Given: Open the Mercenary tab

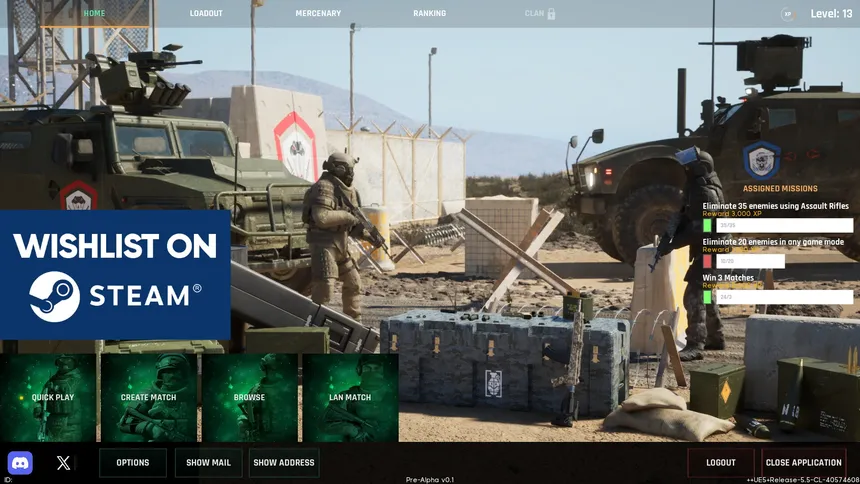Looking at the screenshot, I should [318, 13].
